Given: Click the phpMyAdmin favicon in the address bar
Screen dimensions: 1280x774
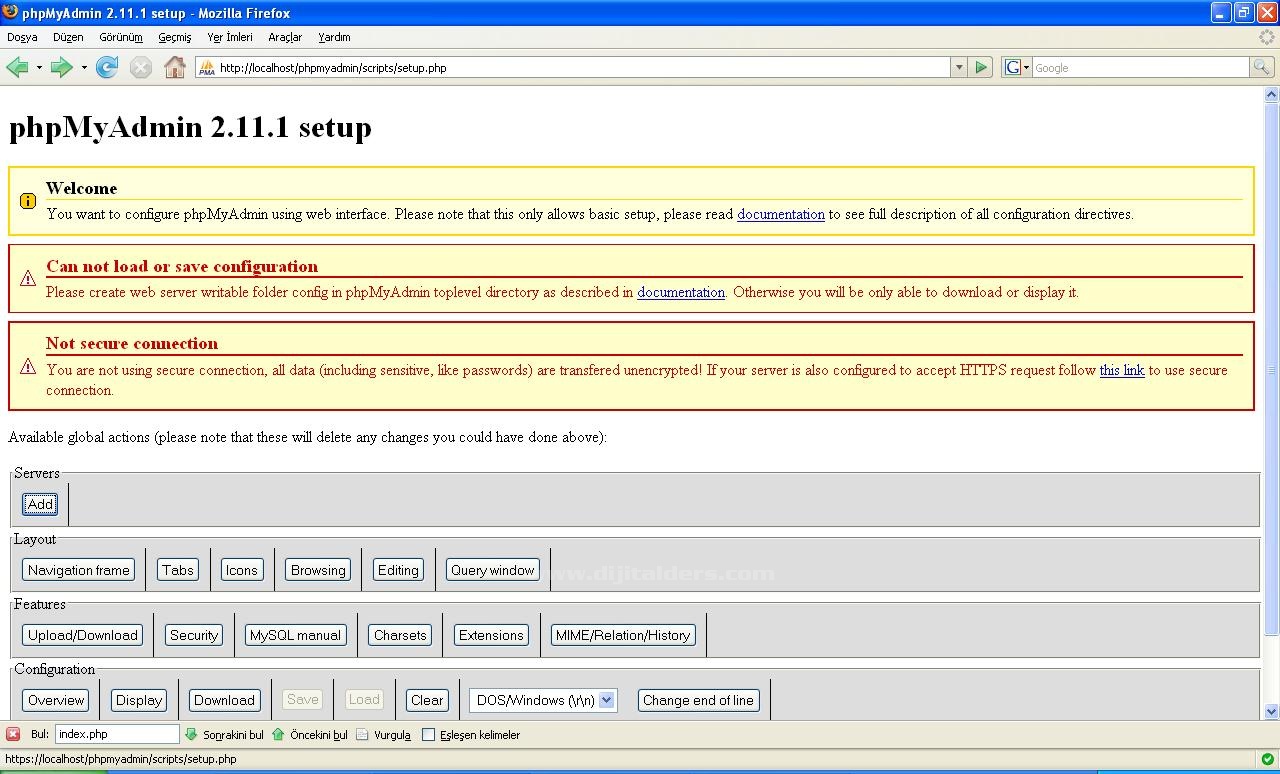Looking at the screenshot, I should pos(206,69).
